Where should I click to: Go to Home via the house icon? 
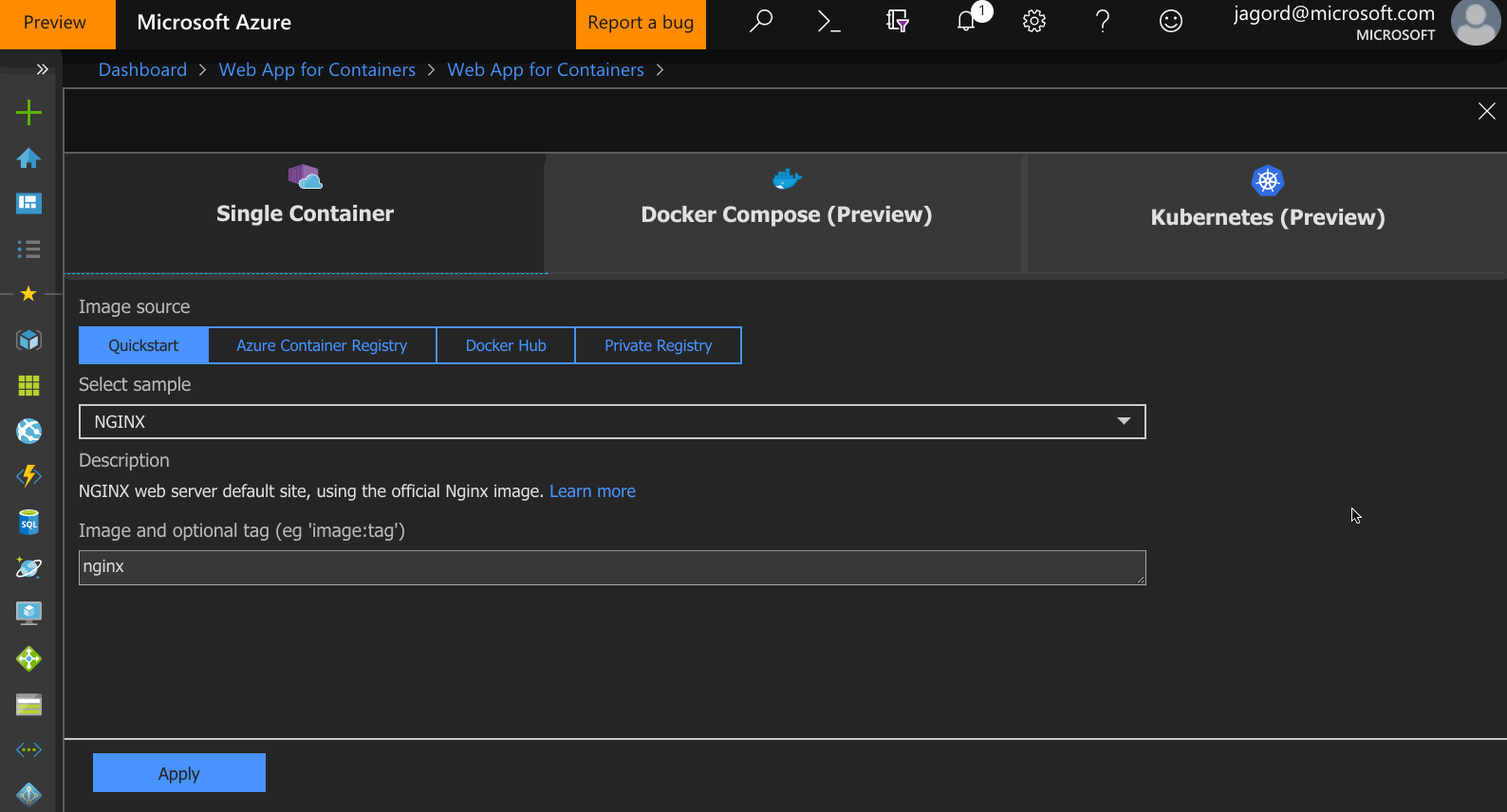click(28, 157)
